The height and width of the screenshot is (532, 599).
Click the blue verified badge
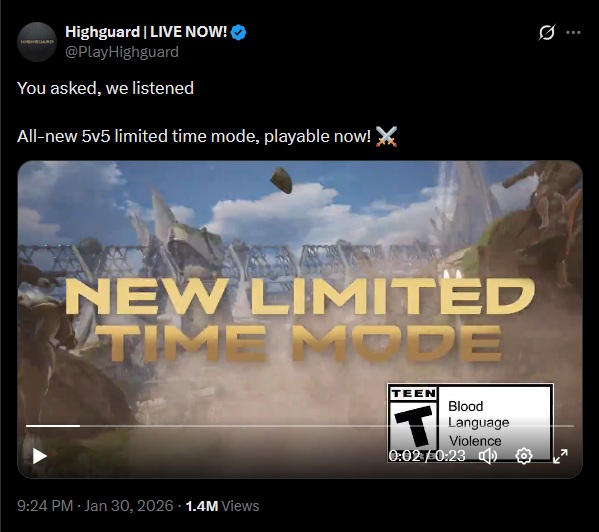(x=239, y=32)
